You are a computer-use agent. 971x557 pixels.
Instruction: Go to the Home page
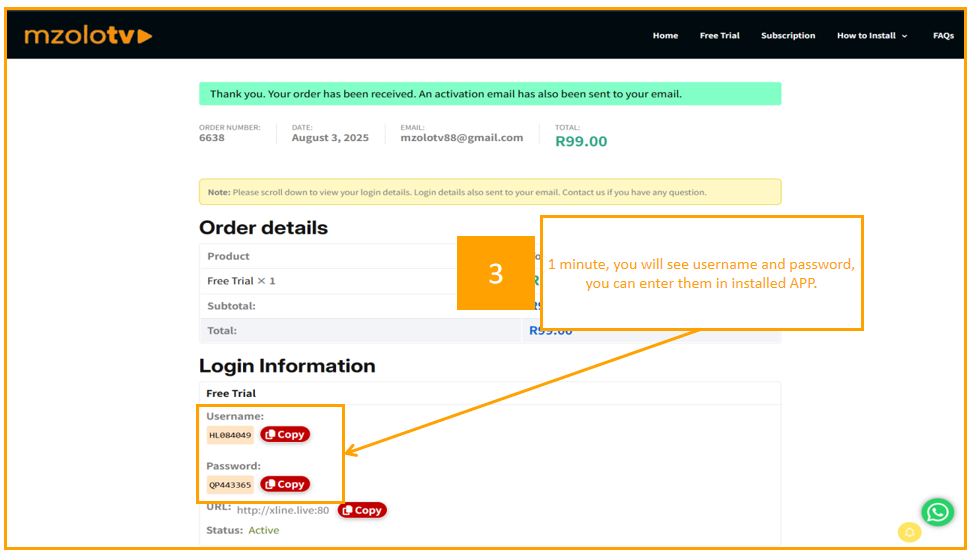point(665,36)
